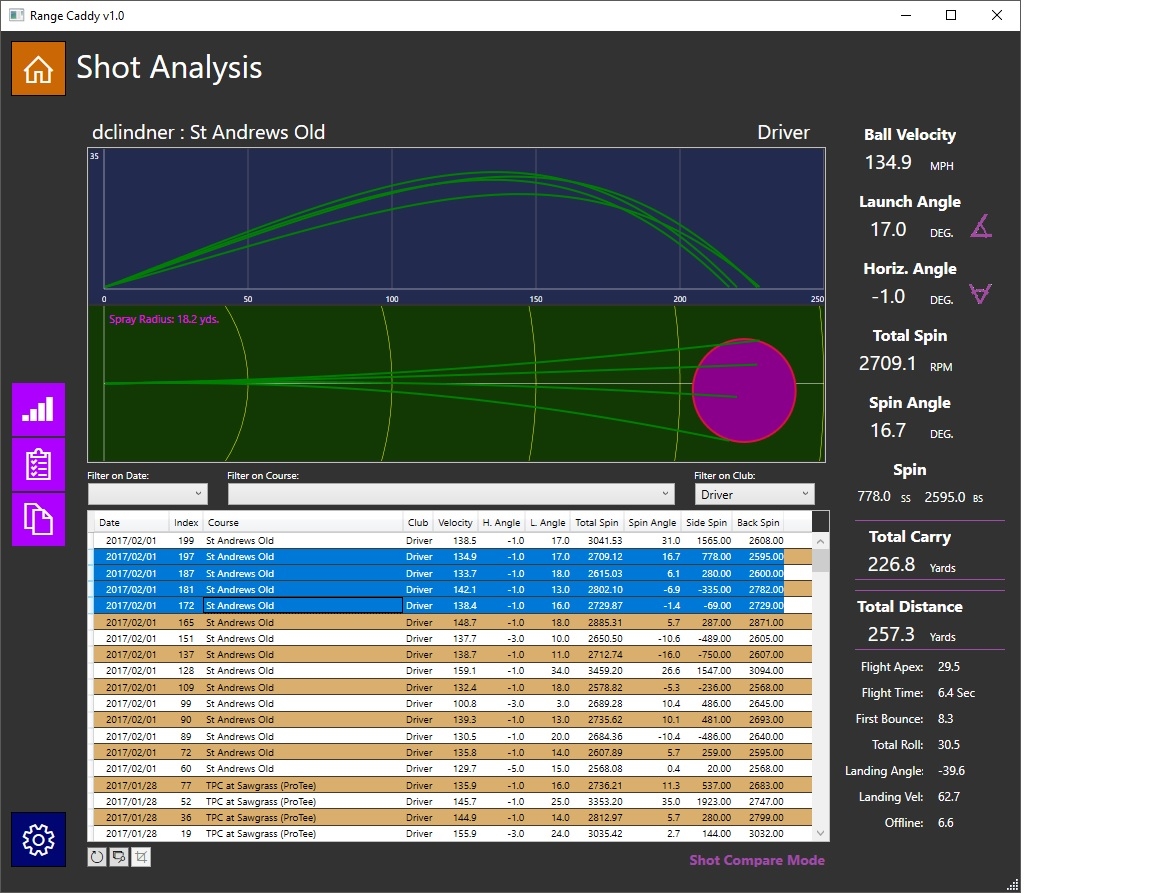The image size is (1152, 893).
Task: Click the copy shots icon in sidebar
Action: [38, 518]
